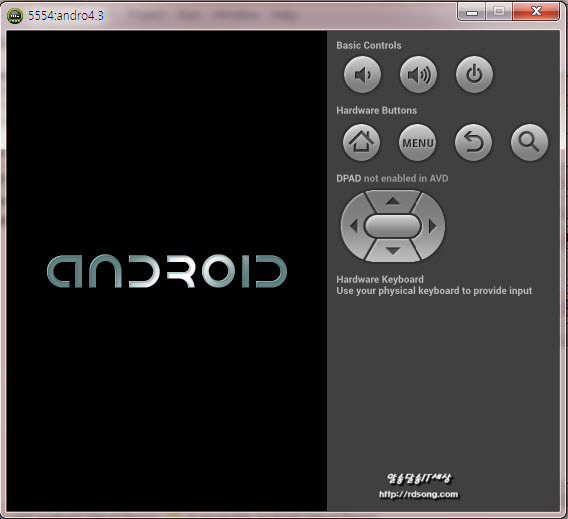Image resolution: width=568 pixels, height=519 pixels.
Task: Click the 'Basic Controls' heading text
Action: 369,45
